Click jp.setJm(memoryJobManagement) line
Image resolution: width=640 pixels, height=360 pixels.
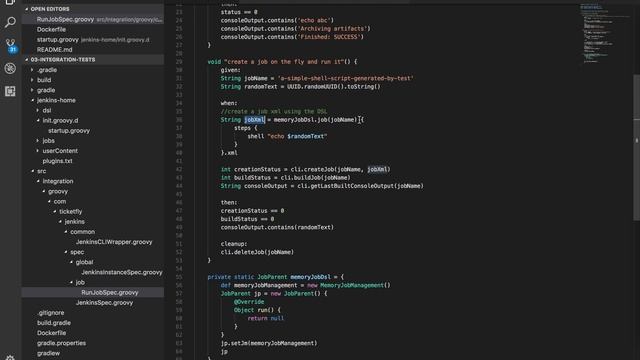click(x=269, y=343)
